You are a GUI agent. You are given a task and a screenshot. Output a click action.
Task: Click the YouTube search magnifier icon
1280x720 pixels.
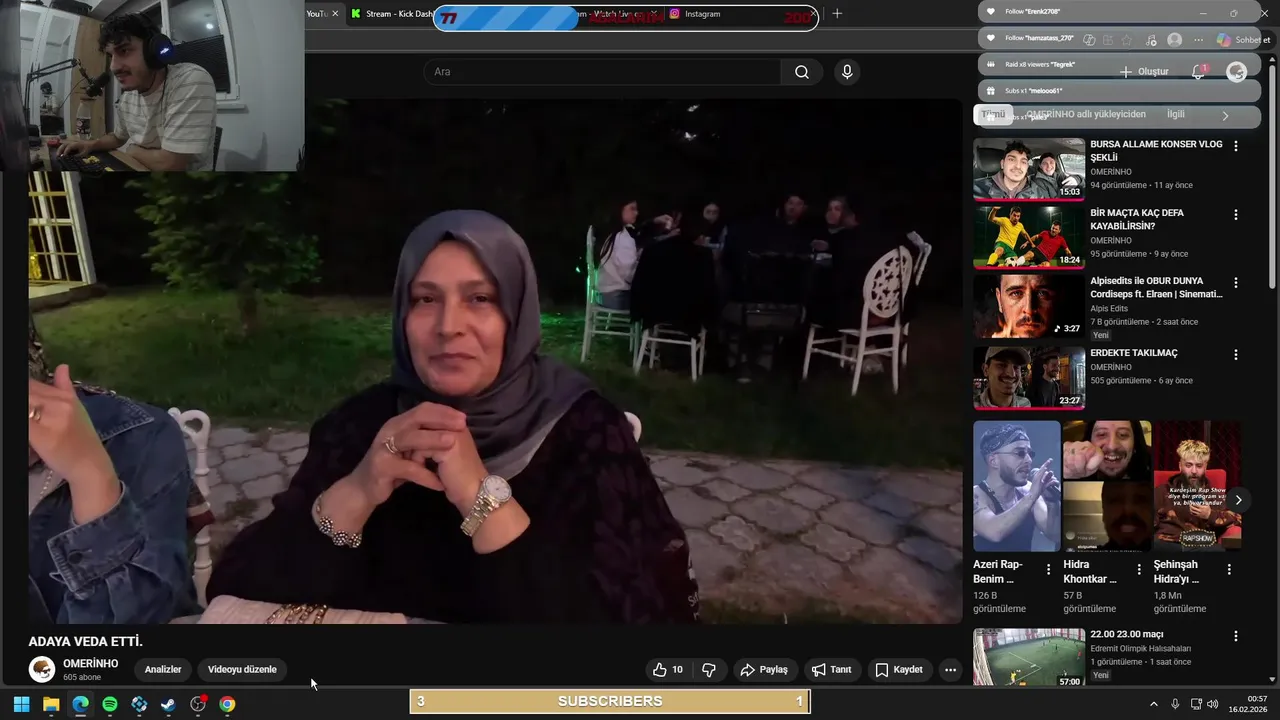[x=801, y=72]
